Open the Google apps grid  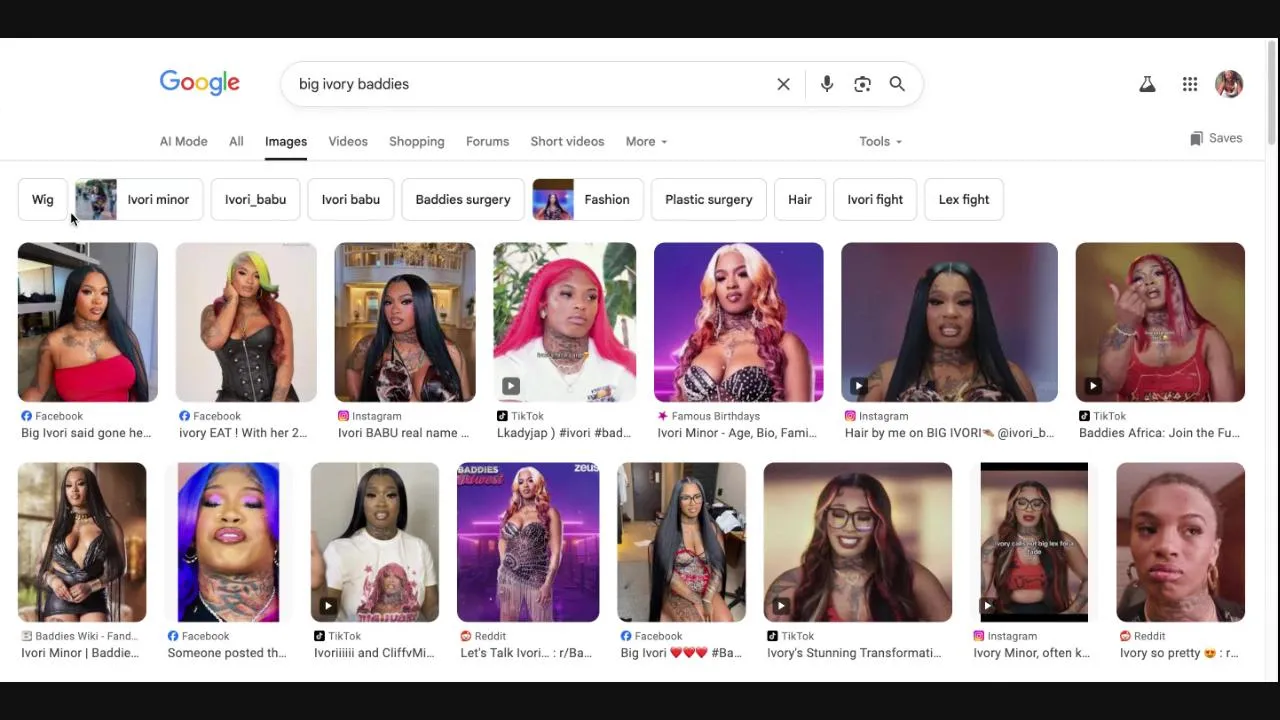[x=1190, y=84]
